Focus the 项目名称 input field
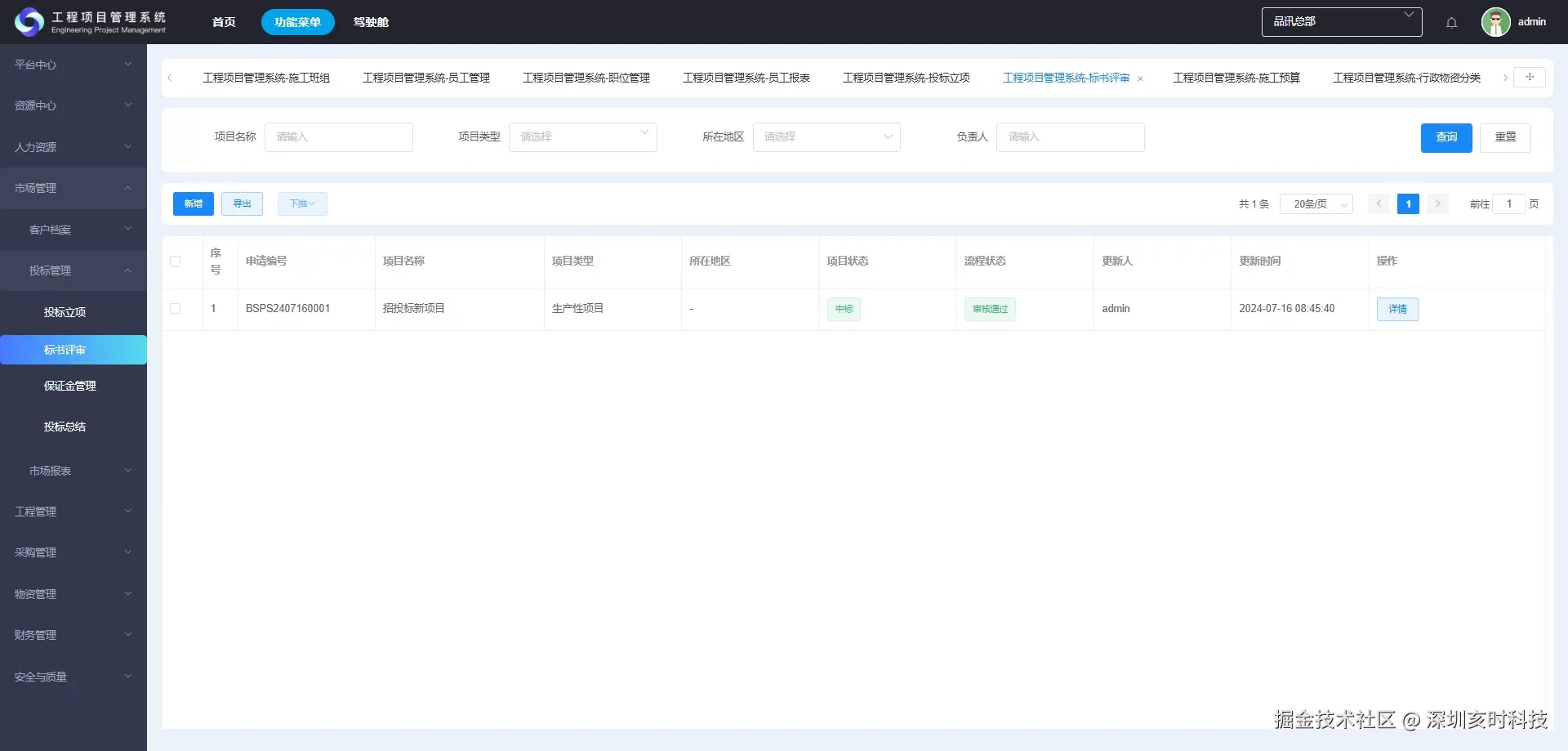This screenshot has height=751, width=1568. 339,137
